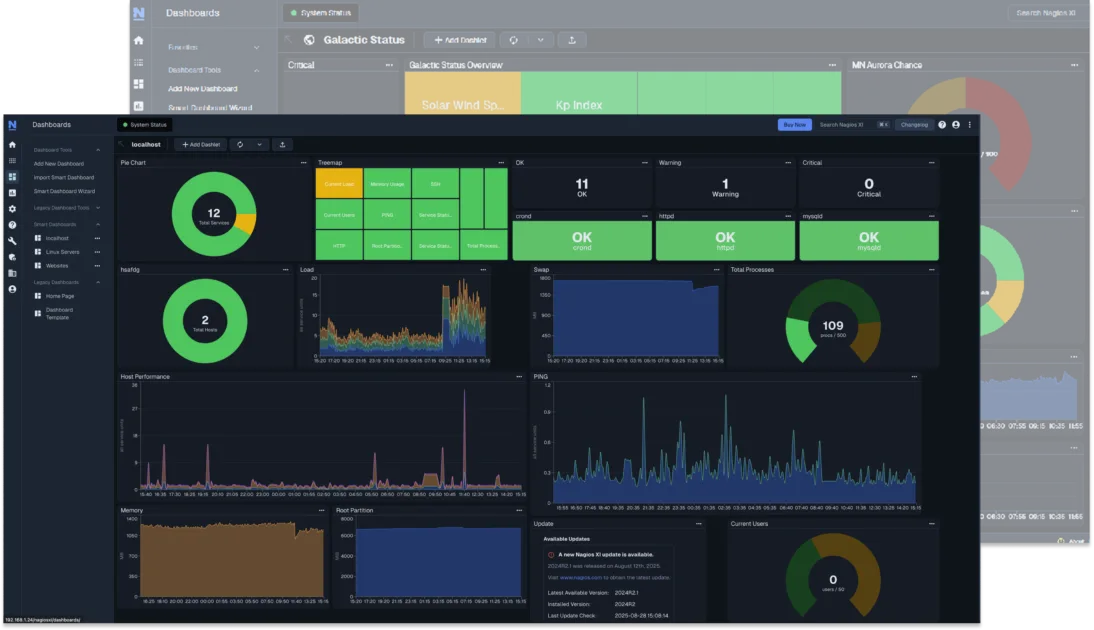1094x630 pixels.
Task: Open the refresh-rate dropdown chevron in the toolbar
Action: [x=259, y=144]
